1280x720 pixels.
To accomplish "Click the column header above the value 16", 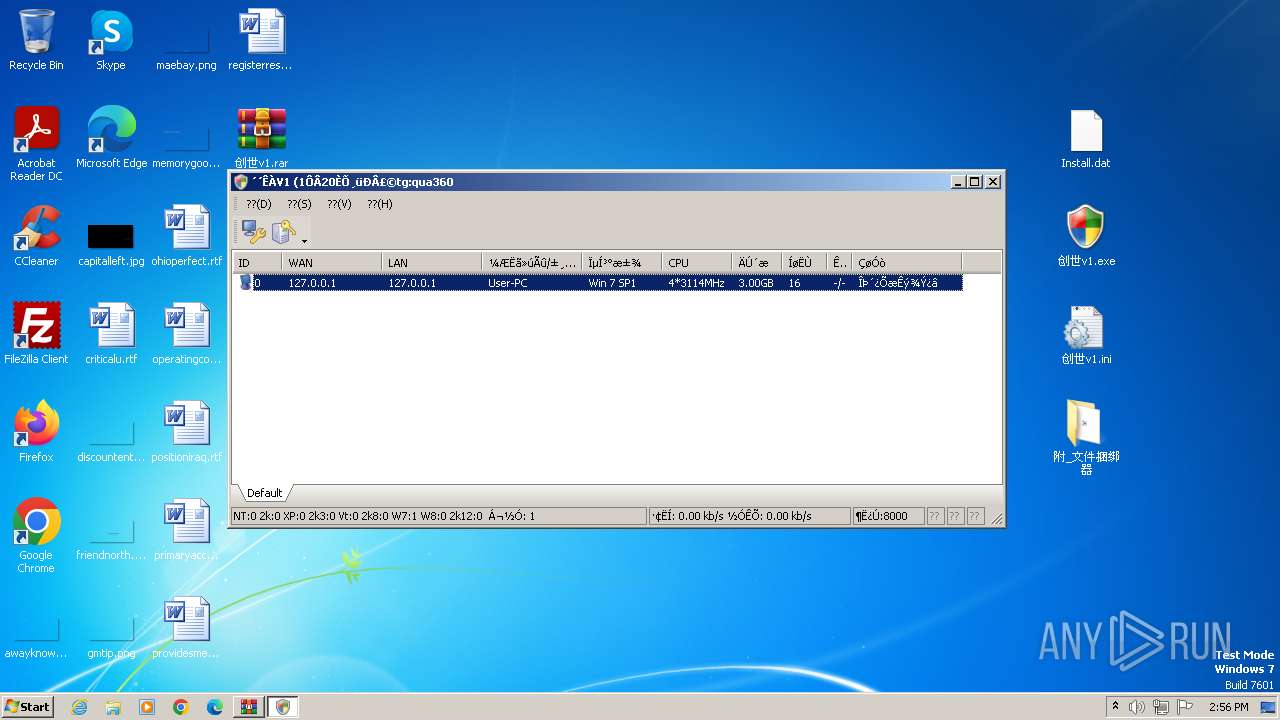I will coord(804,263).
